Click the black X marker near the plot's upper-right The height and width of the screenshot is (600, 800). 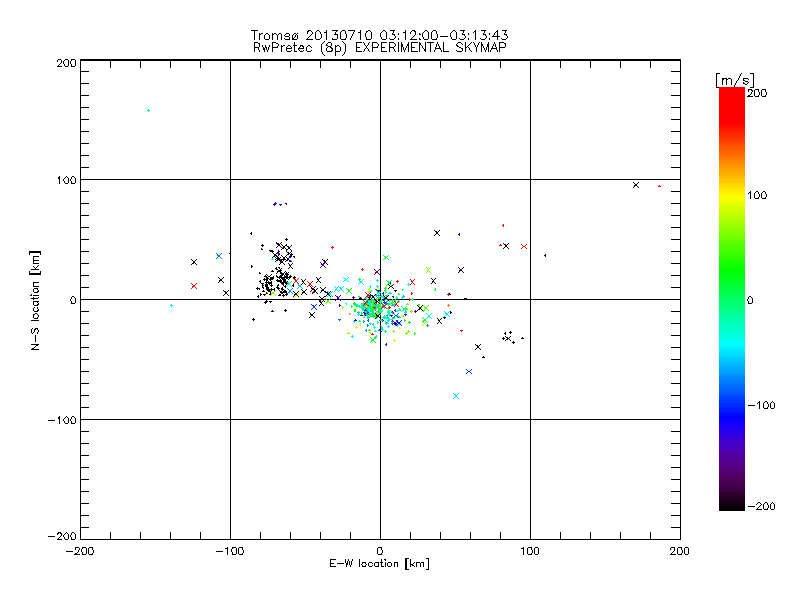[x=636, y=185]
